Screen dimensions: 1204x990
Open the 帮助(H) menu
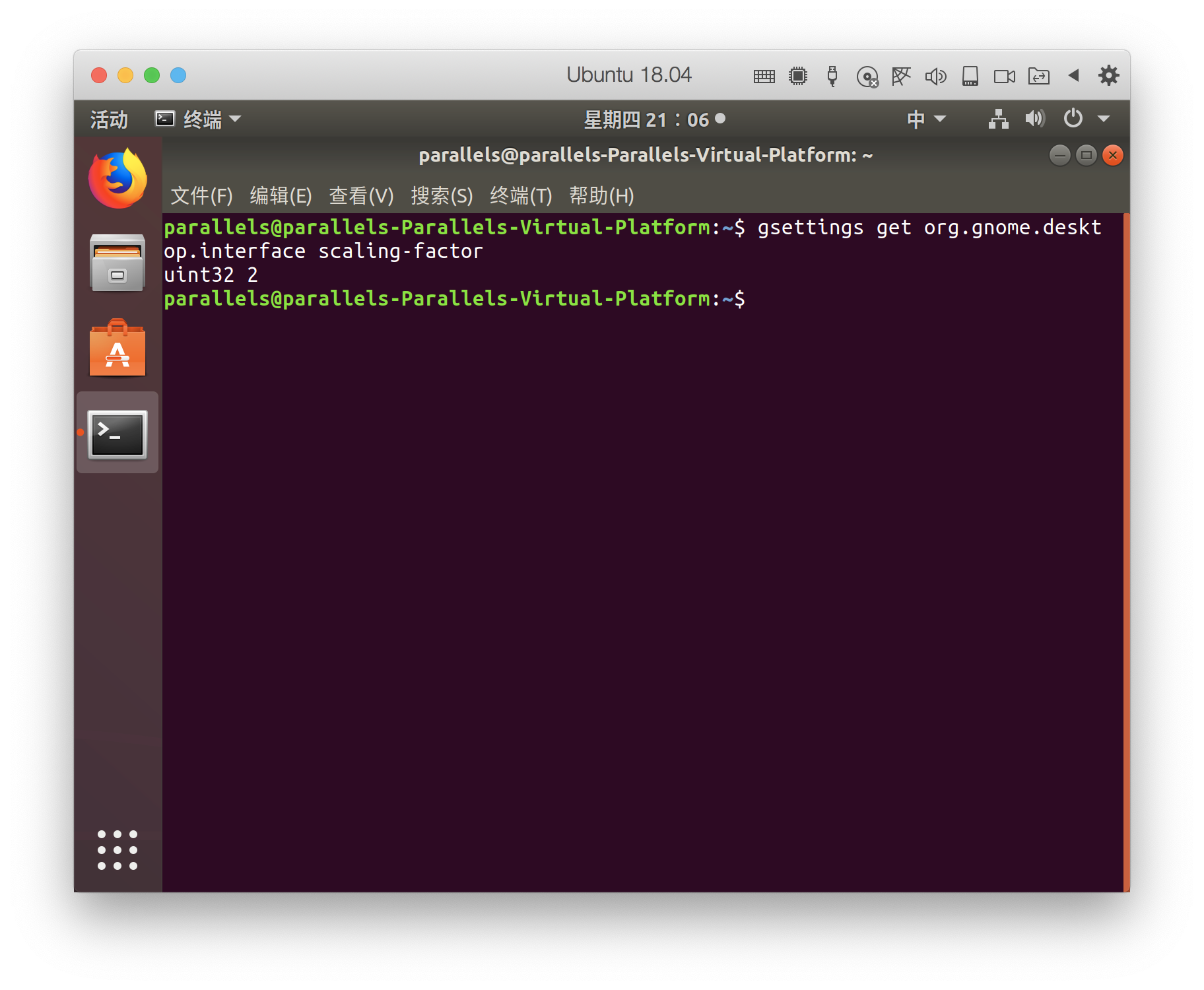pos(601,195)
